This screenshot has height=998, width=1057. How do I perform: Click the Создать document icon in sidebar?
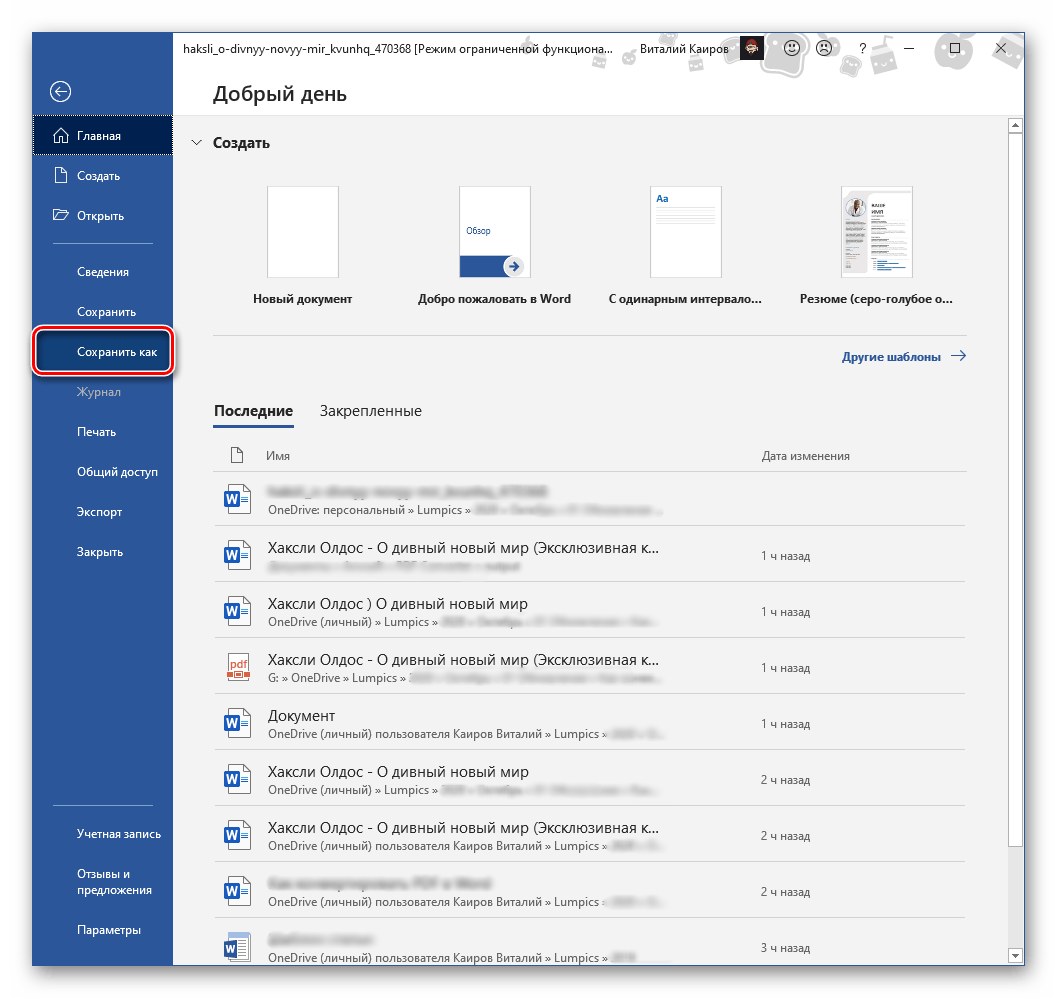point(61,175)
